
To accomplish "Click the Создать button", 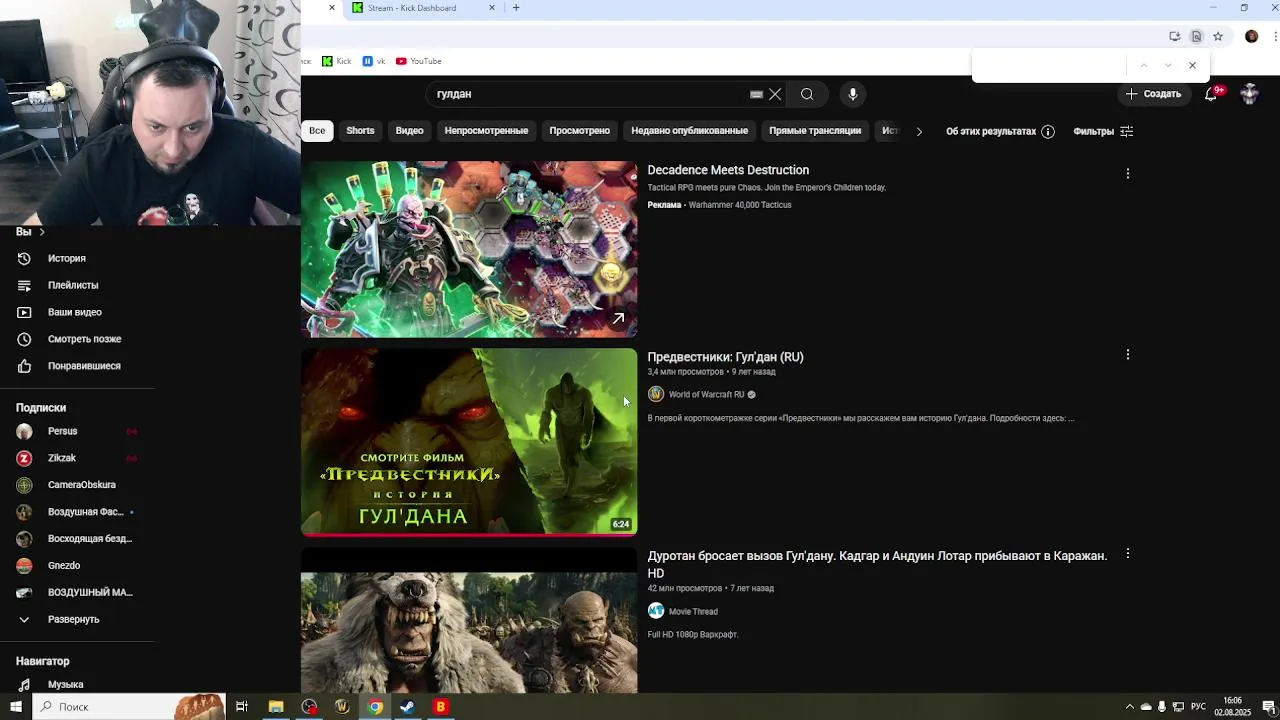I will (1153, 94).
